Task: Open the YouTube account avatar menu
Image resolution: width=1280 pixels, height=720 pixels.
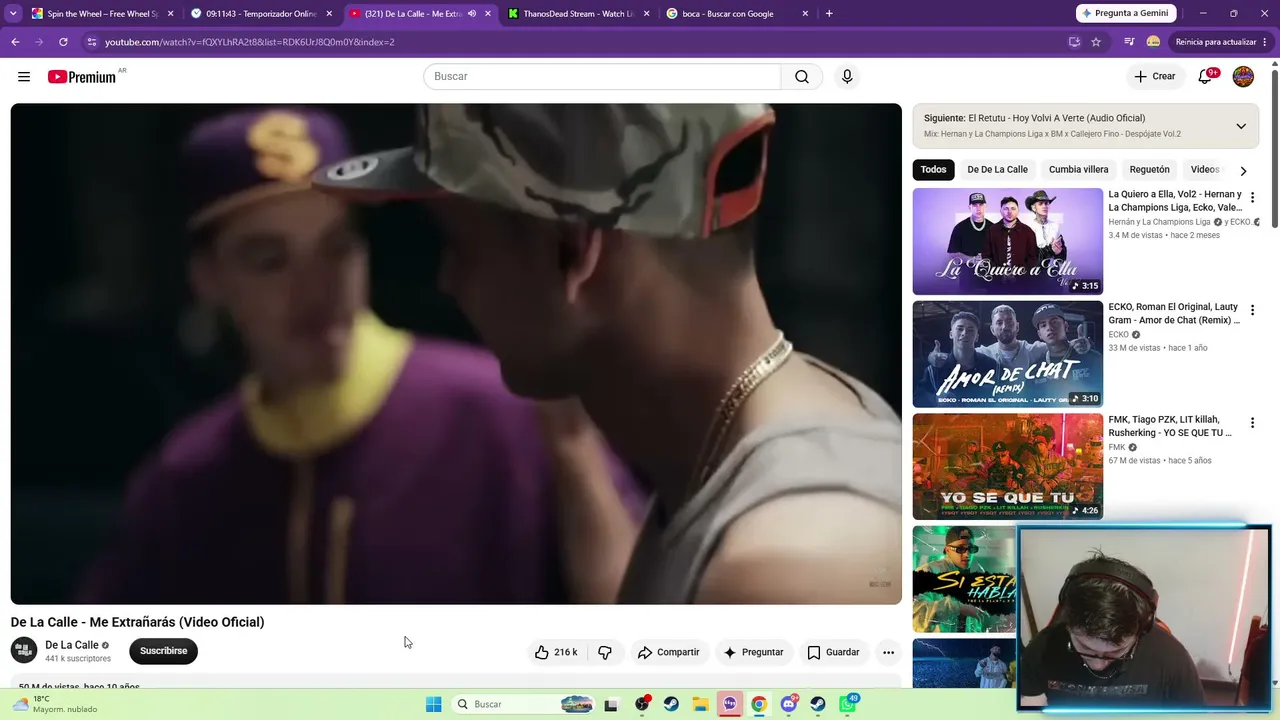Action: (1243, 77)
